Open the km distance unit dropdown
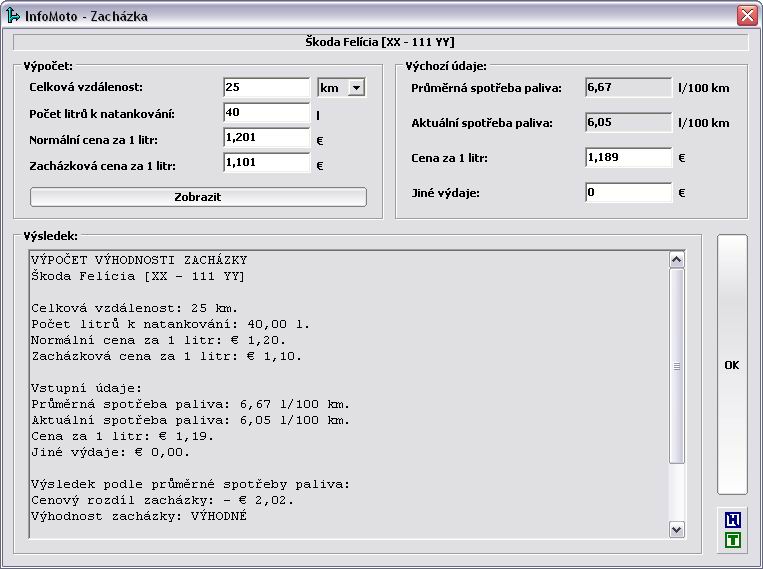Viewport: 763px width, 569px height. [x=356, y=88]
